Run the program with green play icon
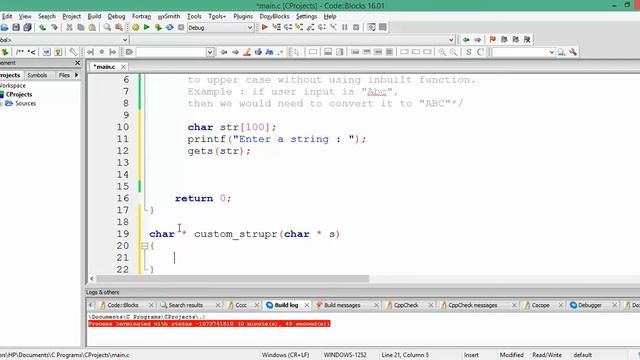The width and height of the screenshot is (640, 360). coord(147,27)
